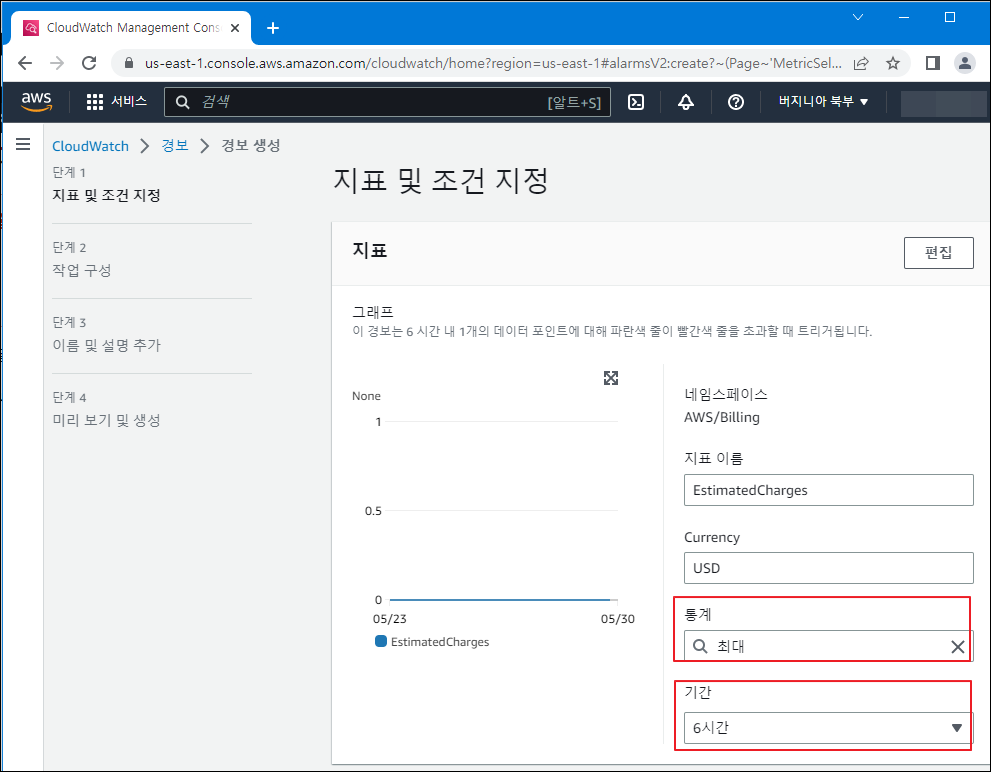Viewport: 991px width, 772px height.
Task: Open the 버지니아 북부 region dropdown
Action: 823,101
